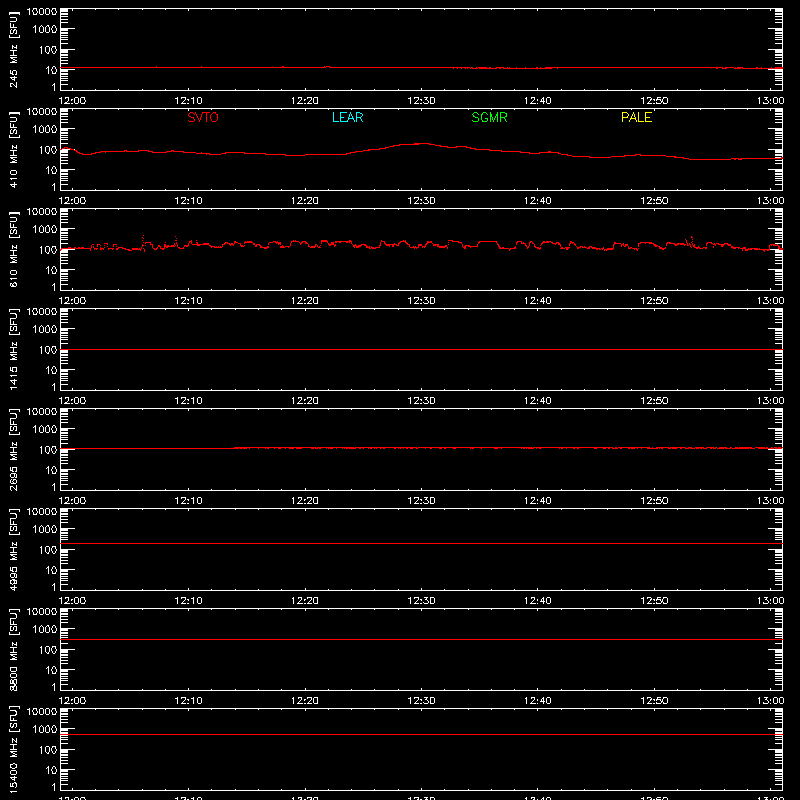The image size is (800, 800).
Task: Select the 2695 MHz [SFU] axis title
Action: point(13,449)
